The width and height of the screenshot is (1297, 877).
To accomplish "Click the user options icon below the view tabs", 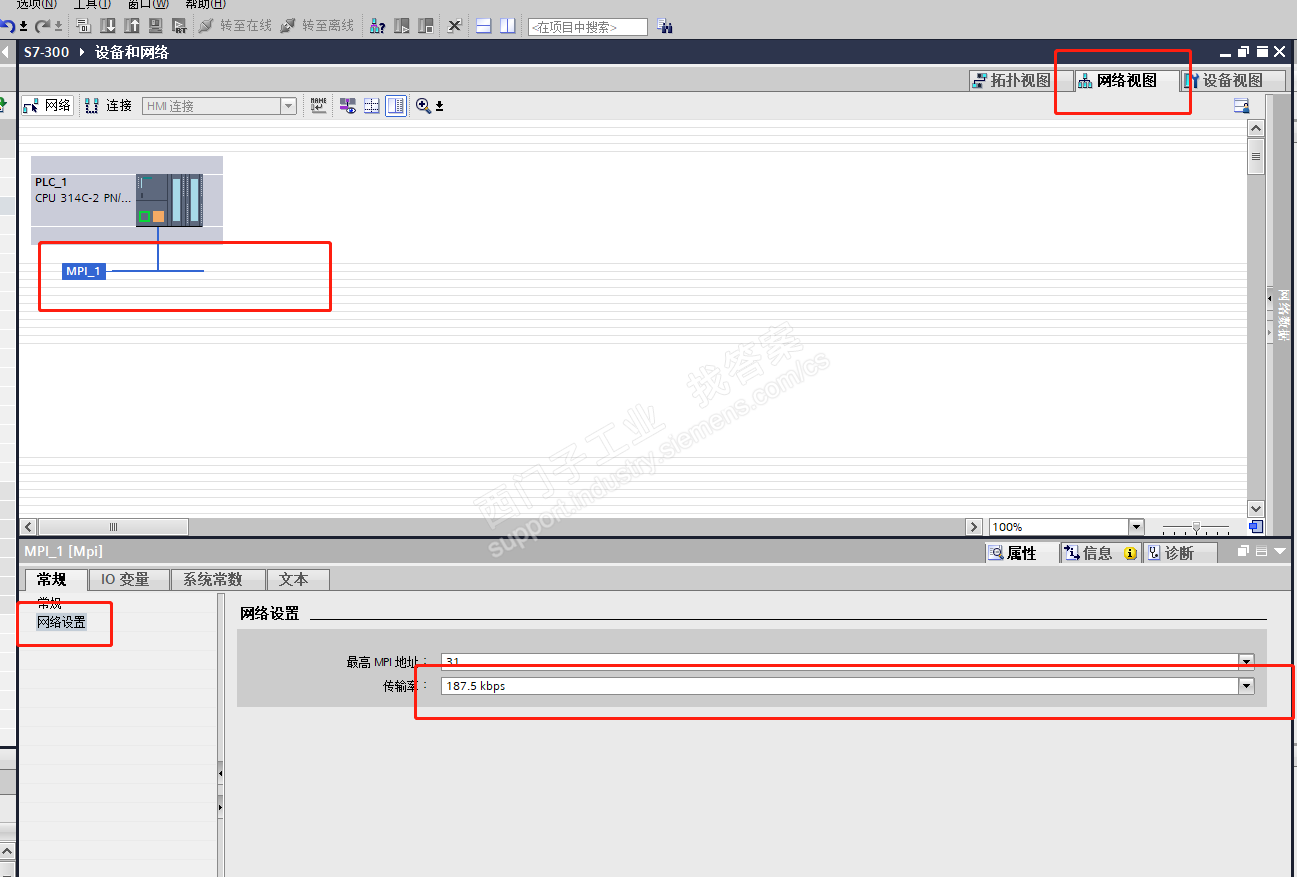I will (1242, 106).
